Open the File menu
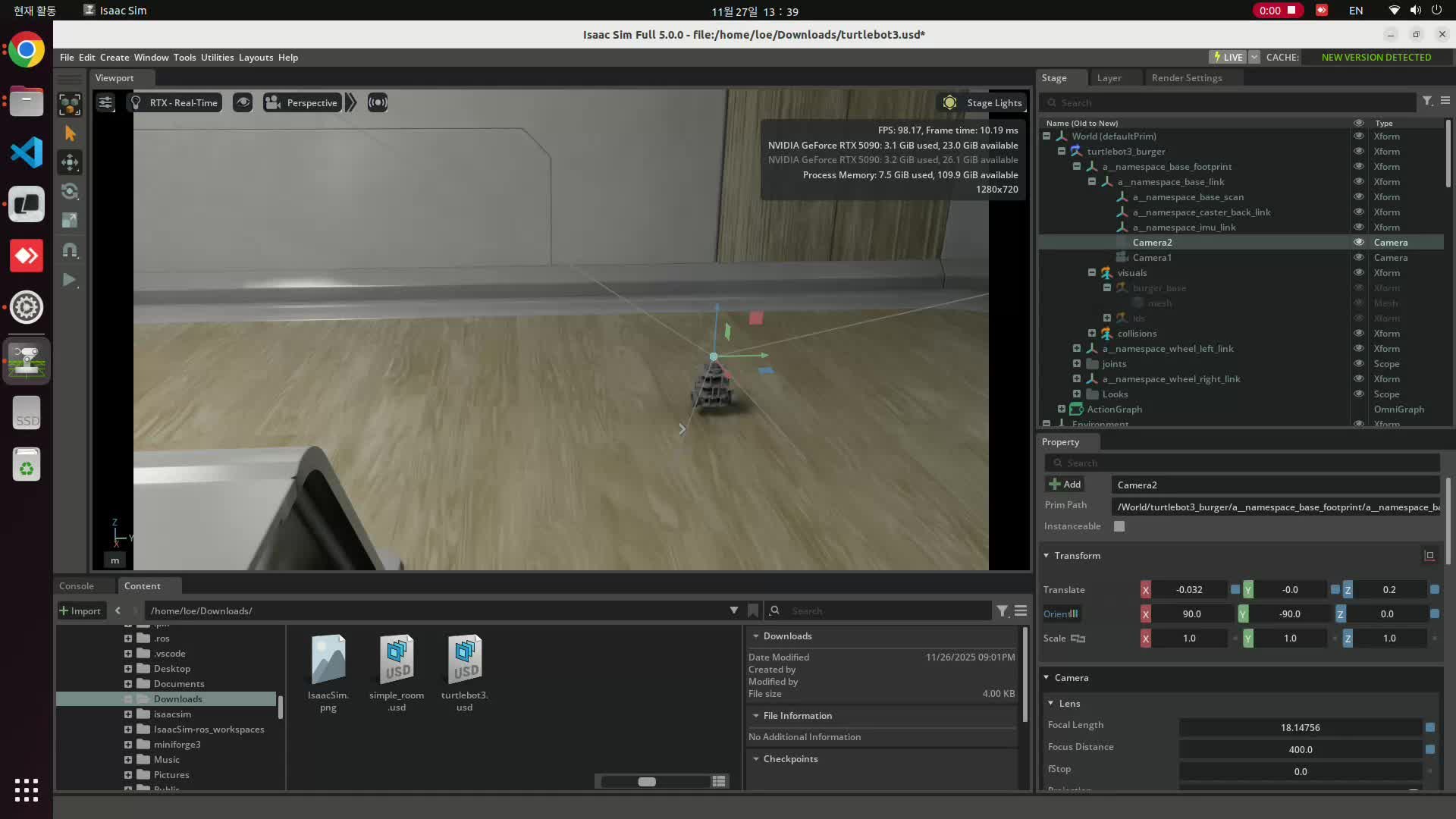Image resolution: width=1456 pixels, height=819 pixels. point(67,58)
